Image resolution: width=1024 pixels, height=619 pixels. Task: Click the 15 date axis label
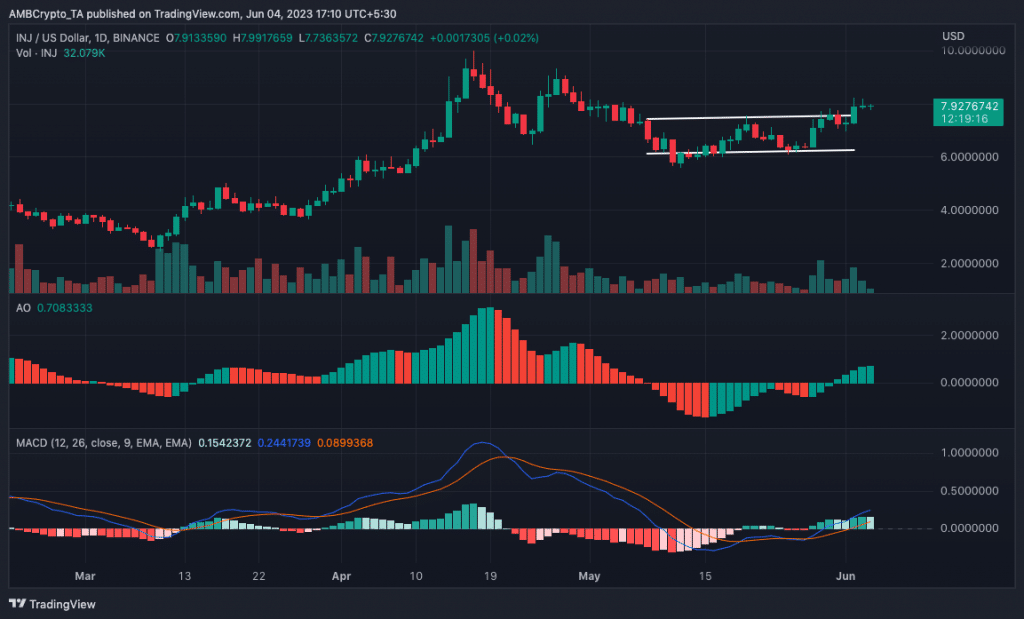click(x=705, y=576)
